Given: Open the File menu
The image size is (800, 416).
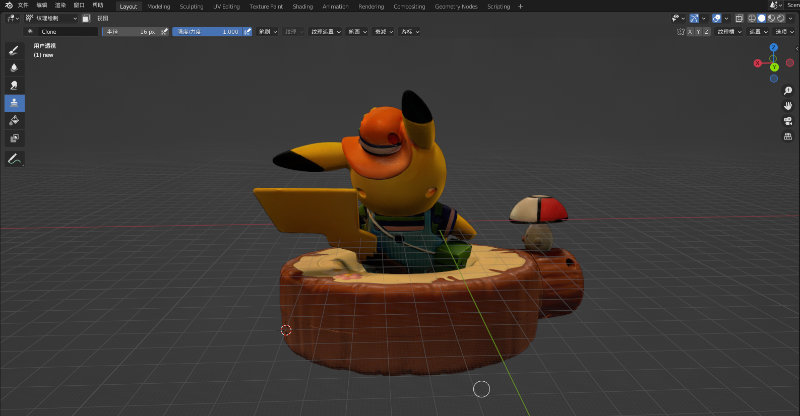Looking at the screenshot, I should pyautogui.click(x=23, y=6).
